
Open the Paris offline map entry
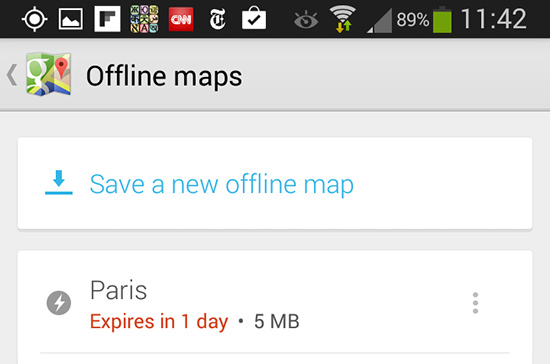click(x=275, y=303)
